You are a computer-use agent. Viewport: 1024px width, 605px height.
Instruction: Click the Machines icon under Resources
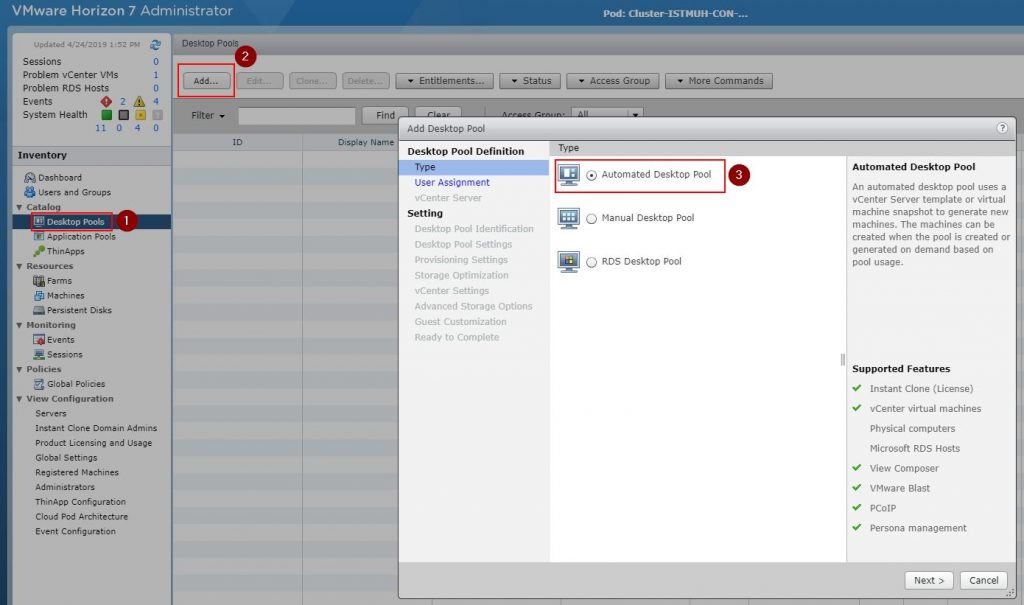(x=39, y=295)
